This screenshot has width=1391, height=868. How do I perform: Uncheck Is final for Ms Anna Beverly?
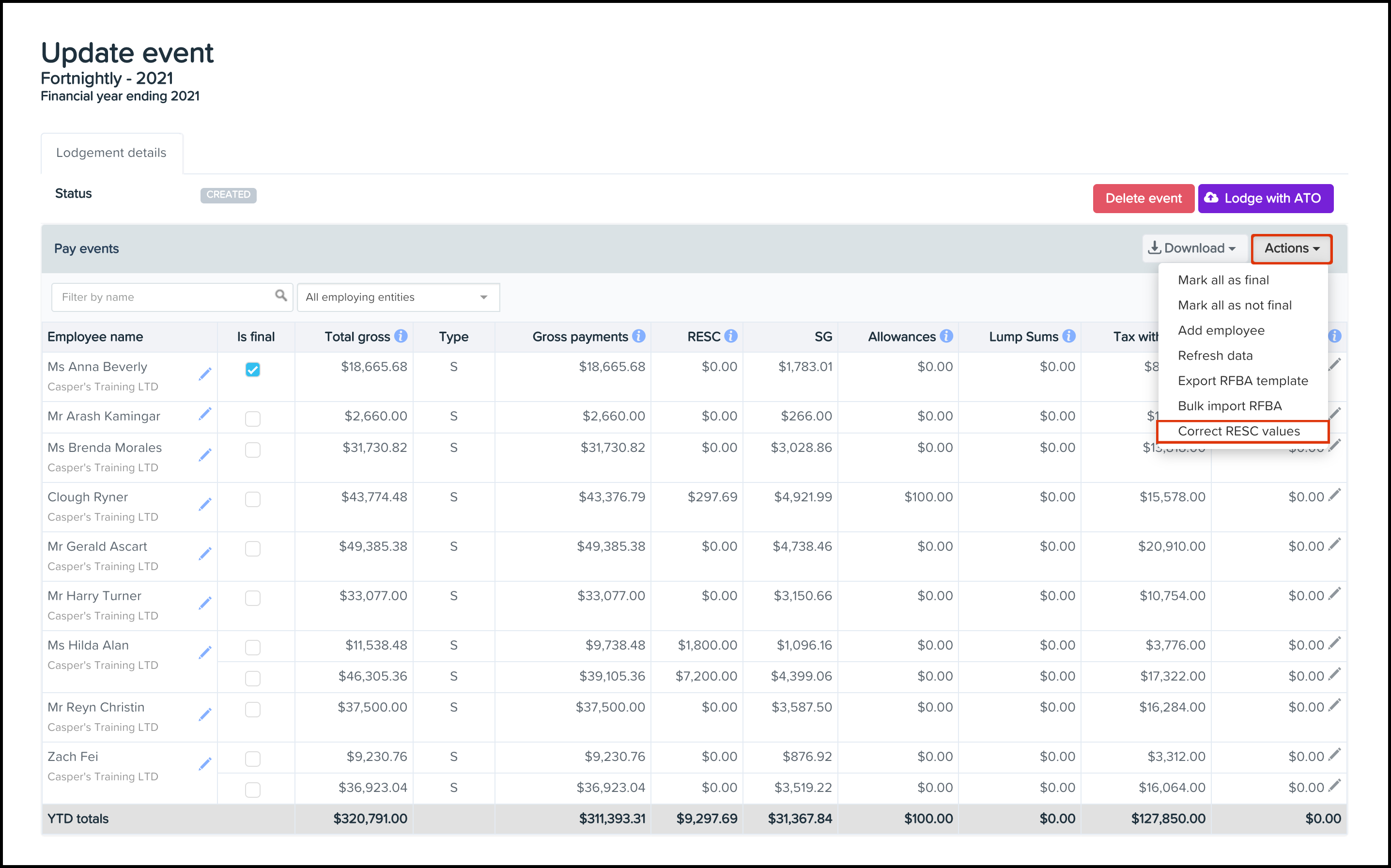tap(252, 369)
